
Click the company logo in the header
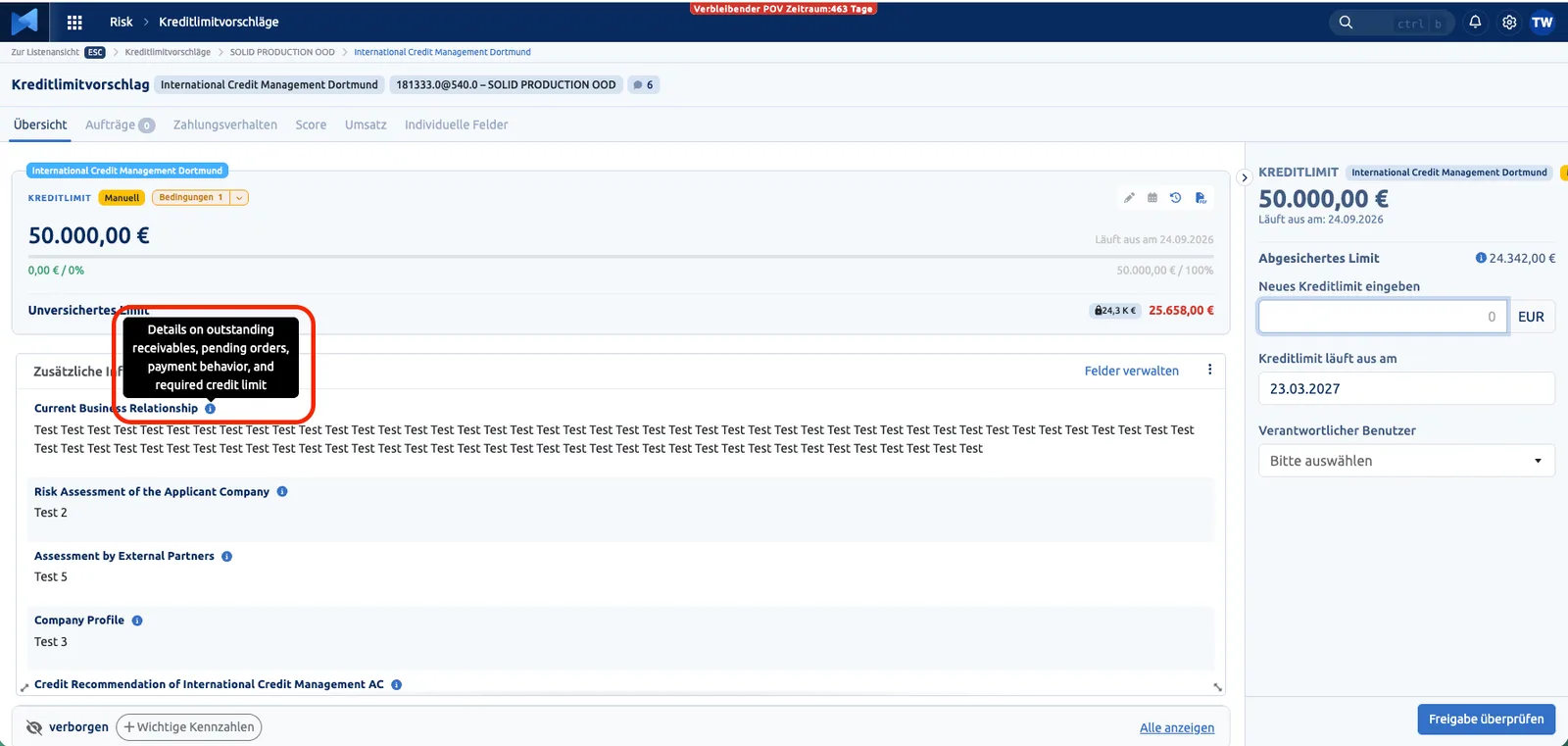tap(24, 21)
